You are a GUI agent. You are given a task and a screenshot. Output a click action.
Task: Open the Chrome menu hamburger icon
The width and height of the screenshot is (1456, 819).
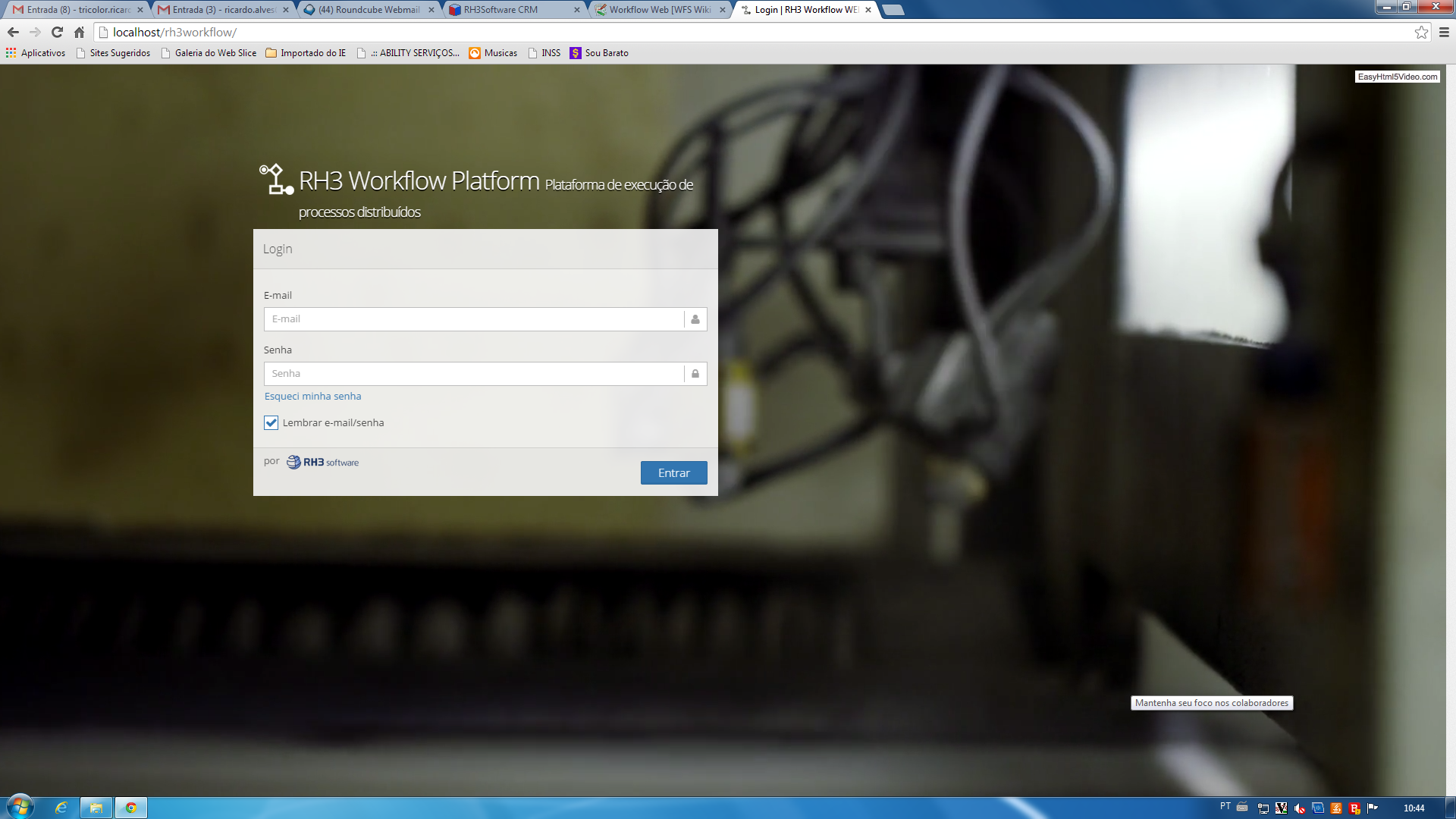[1444, 32]
